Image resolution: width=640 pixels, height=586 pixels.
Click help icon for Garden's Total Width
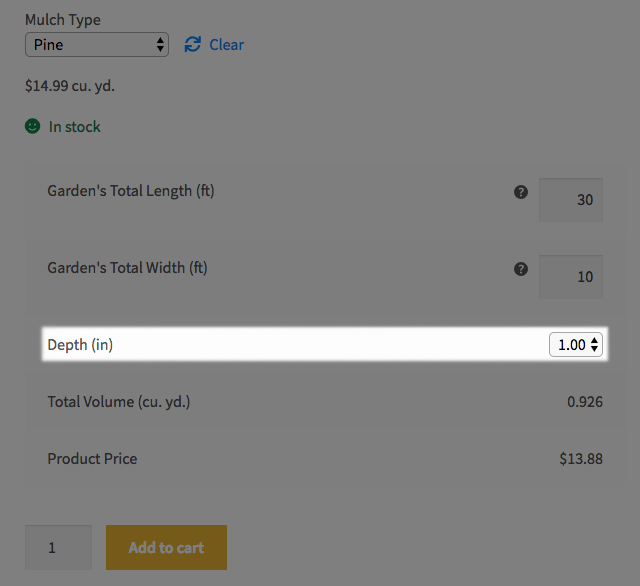click(520, 269)
